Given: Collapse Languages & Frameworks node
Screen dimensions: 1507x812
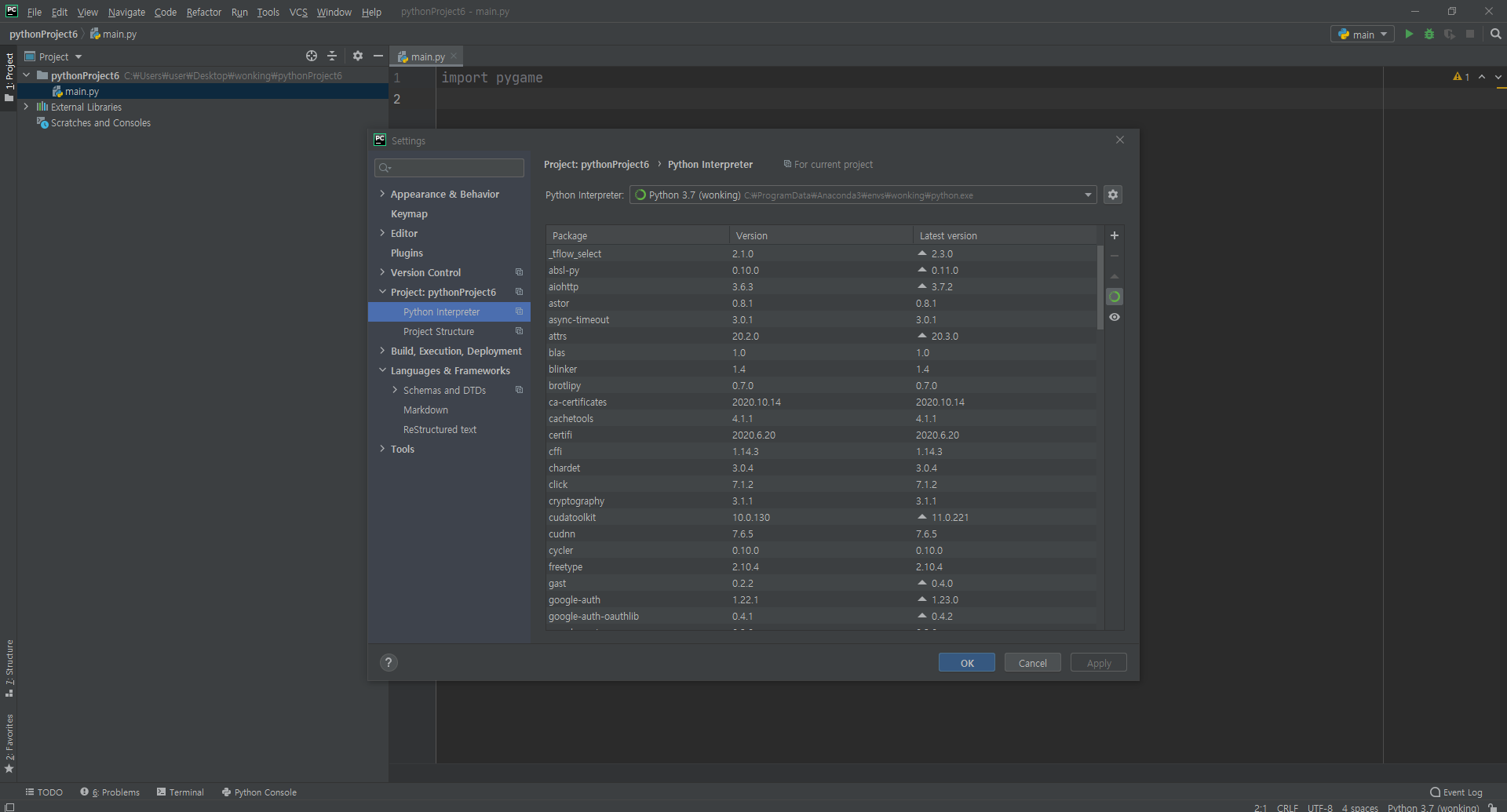Looking at the screenshot, I should point(382,370).
